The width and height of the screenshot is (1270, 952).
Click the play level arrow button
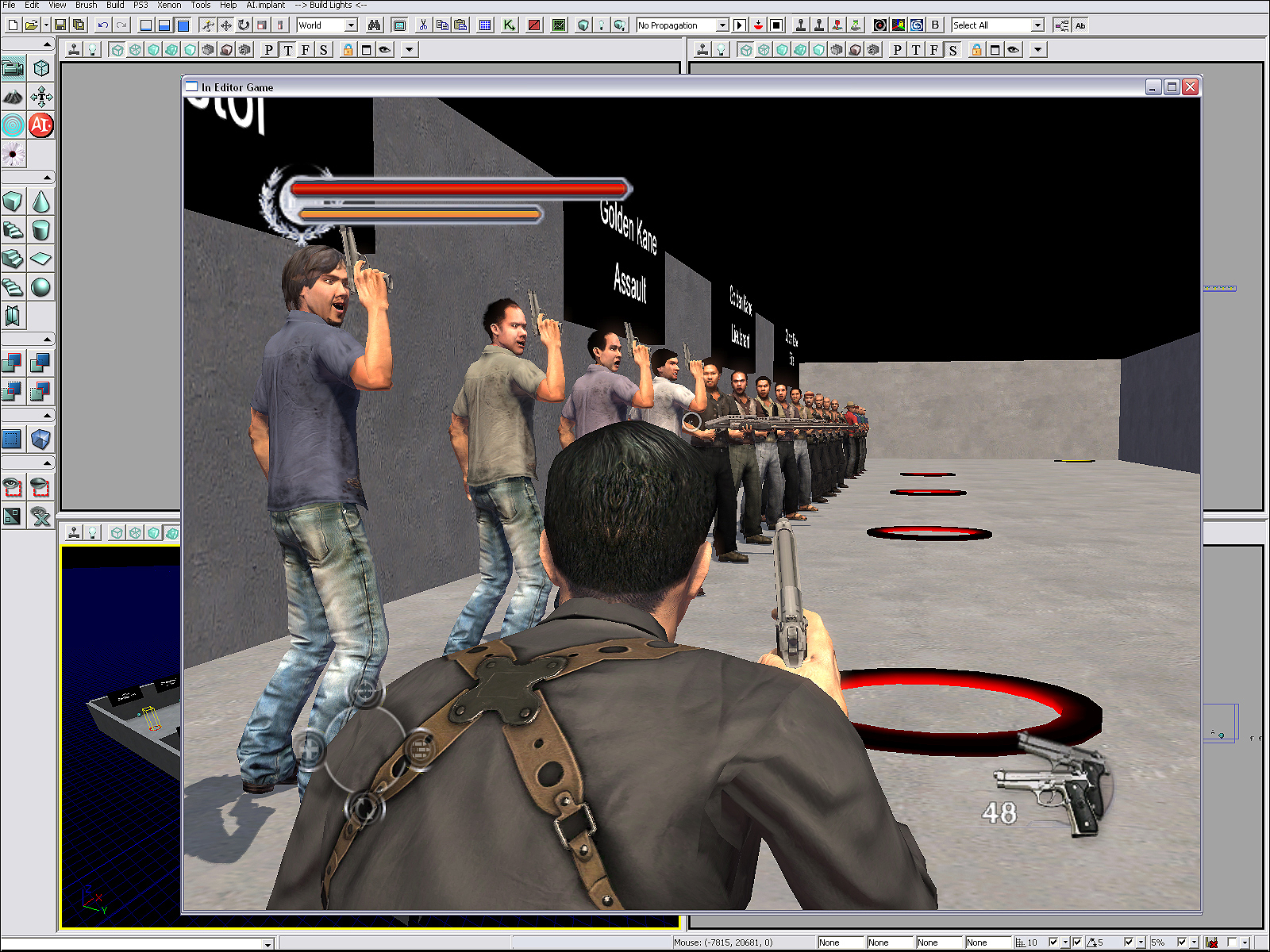739,25
